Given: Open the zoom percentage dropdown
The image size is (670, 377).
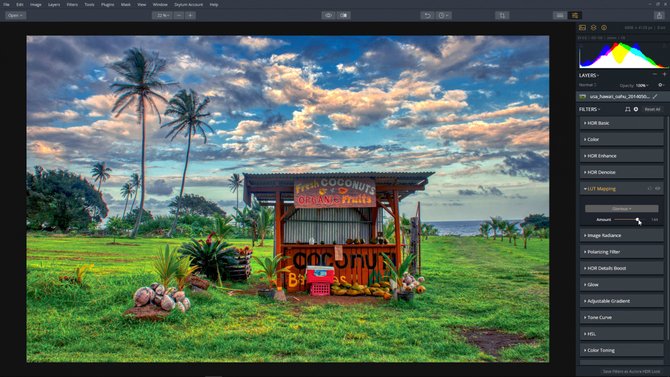Looking at the screenshot, I should (x=162, y=15).
